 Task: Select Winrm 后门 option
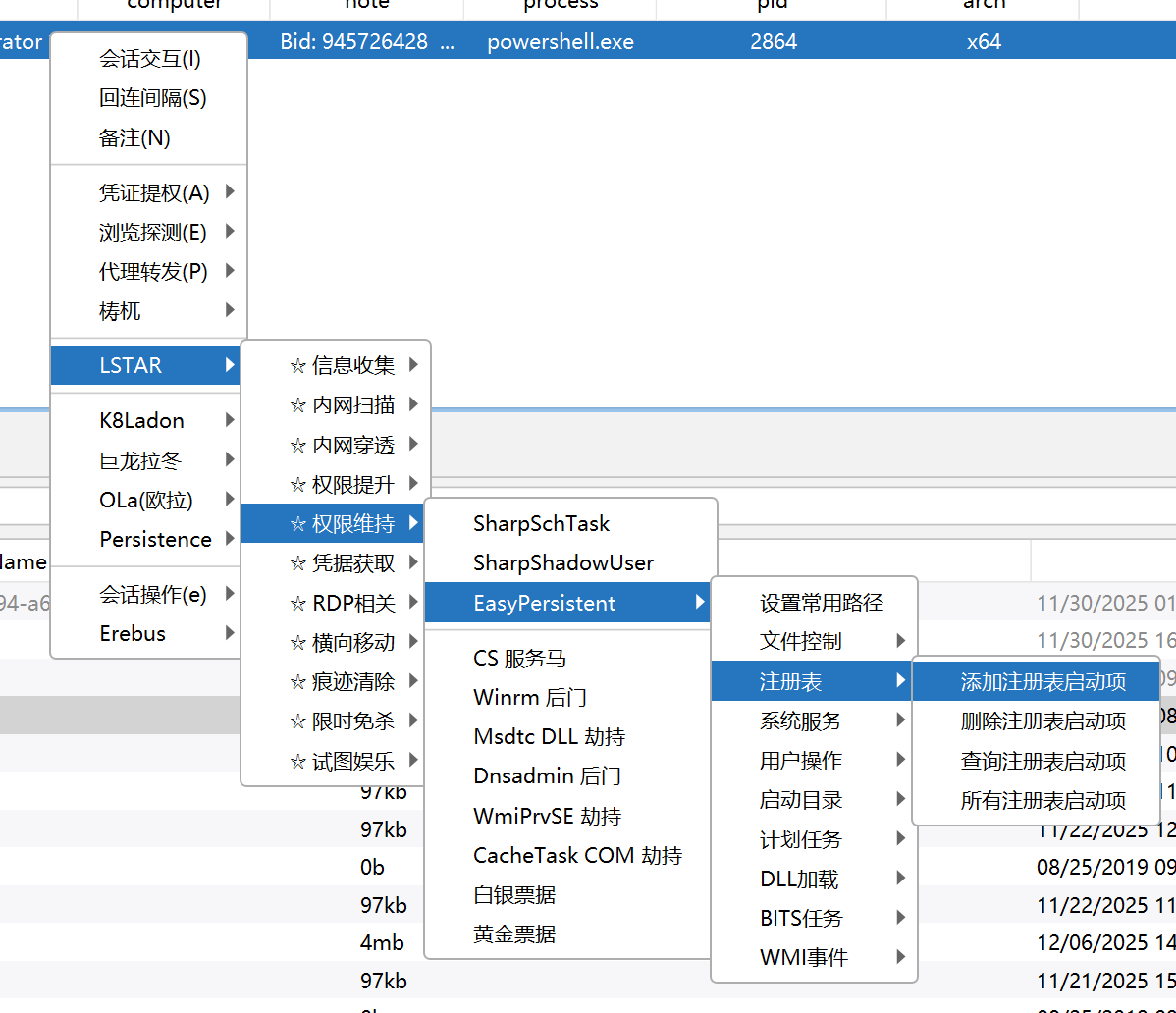[x=567, y=697]
